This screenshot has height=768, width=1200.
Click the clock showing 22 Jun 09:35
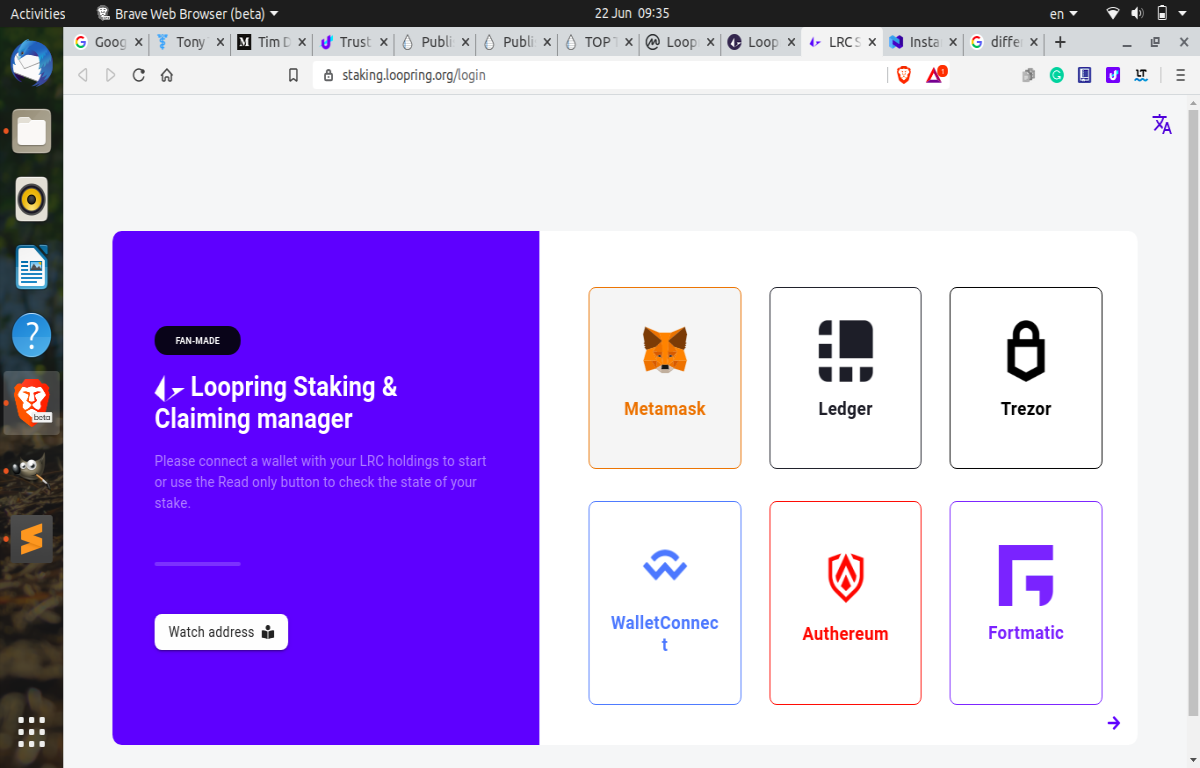pos(631,13)
